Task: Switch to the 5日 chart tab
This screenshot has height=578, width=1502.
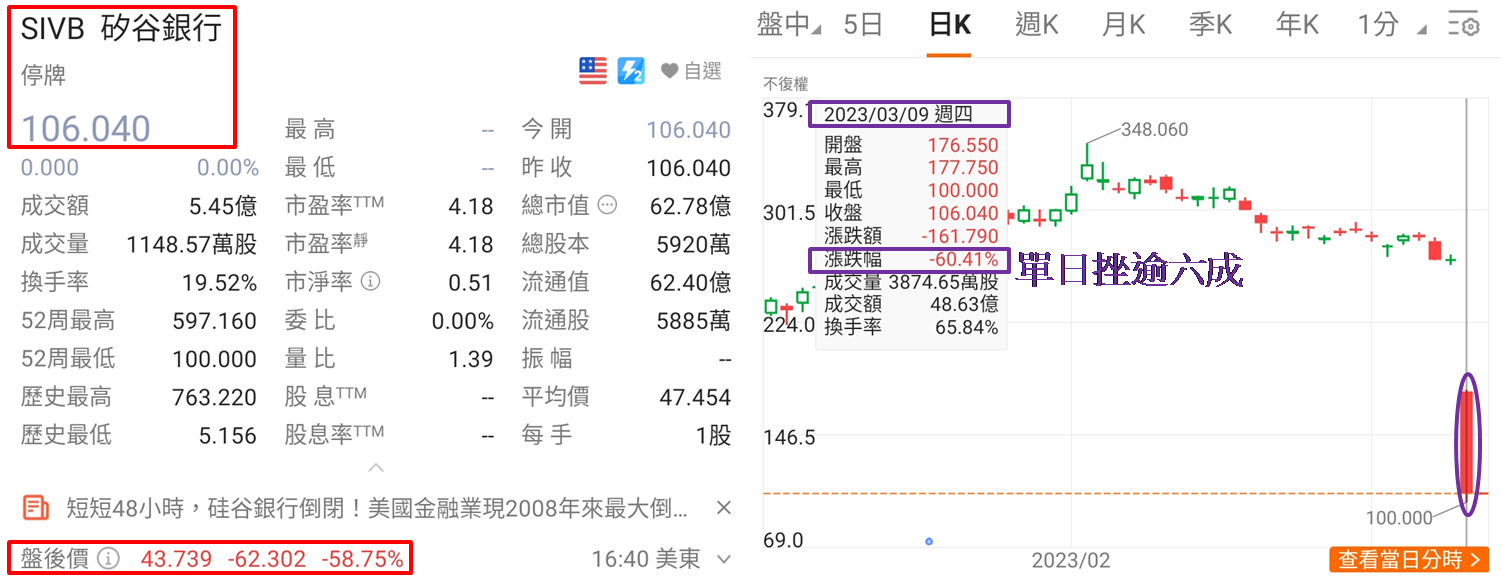Action: click(x=863, y=25)
